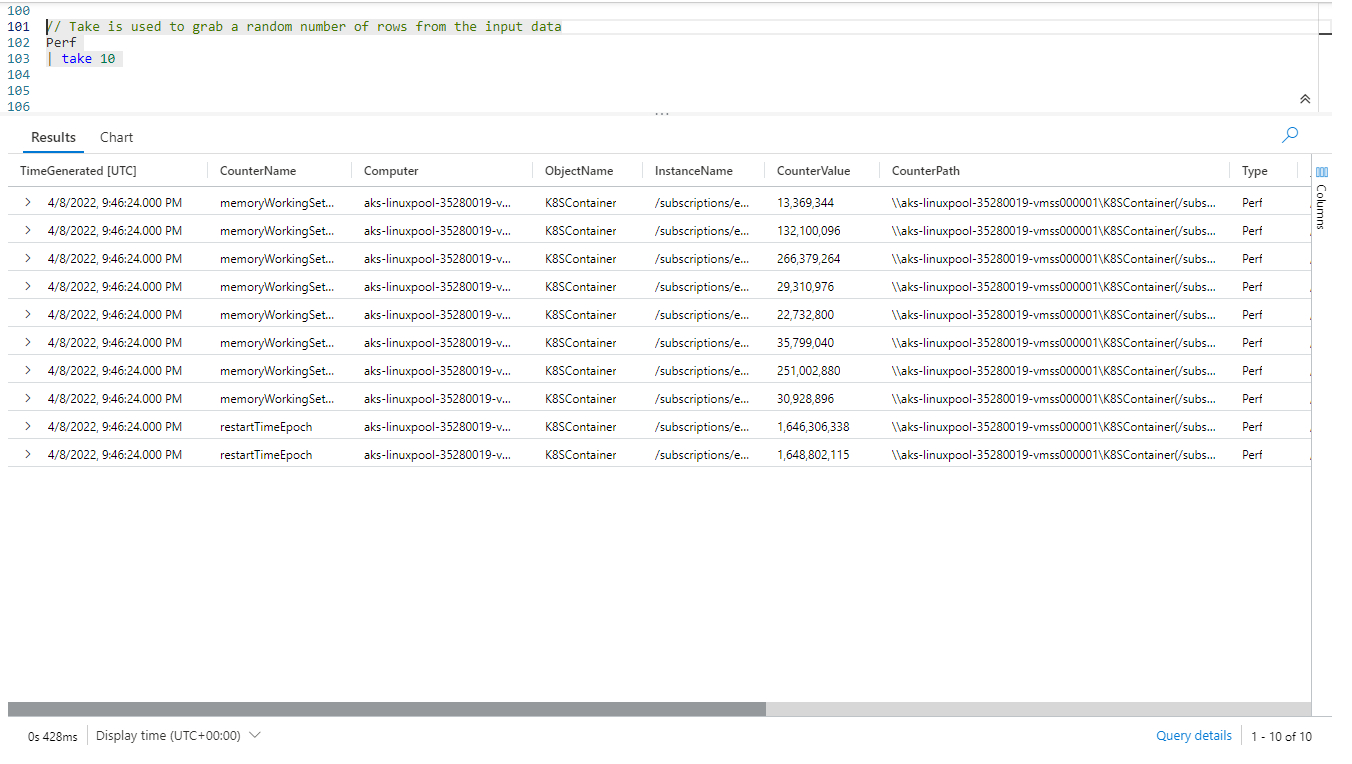The height and width of the screenshot is (764, 1352).
Task: Click the CounterName column header
Action: click(x=258, y=171)
